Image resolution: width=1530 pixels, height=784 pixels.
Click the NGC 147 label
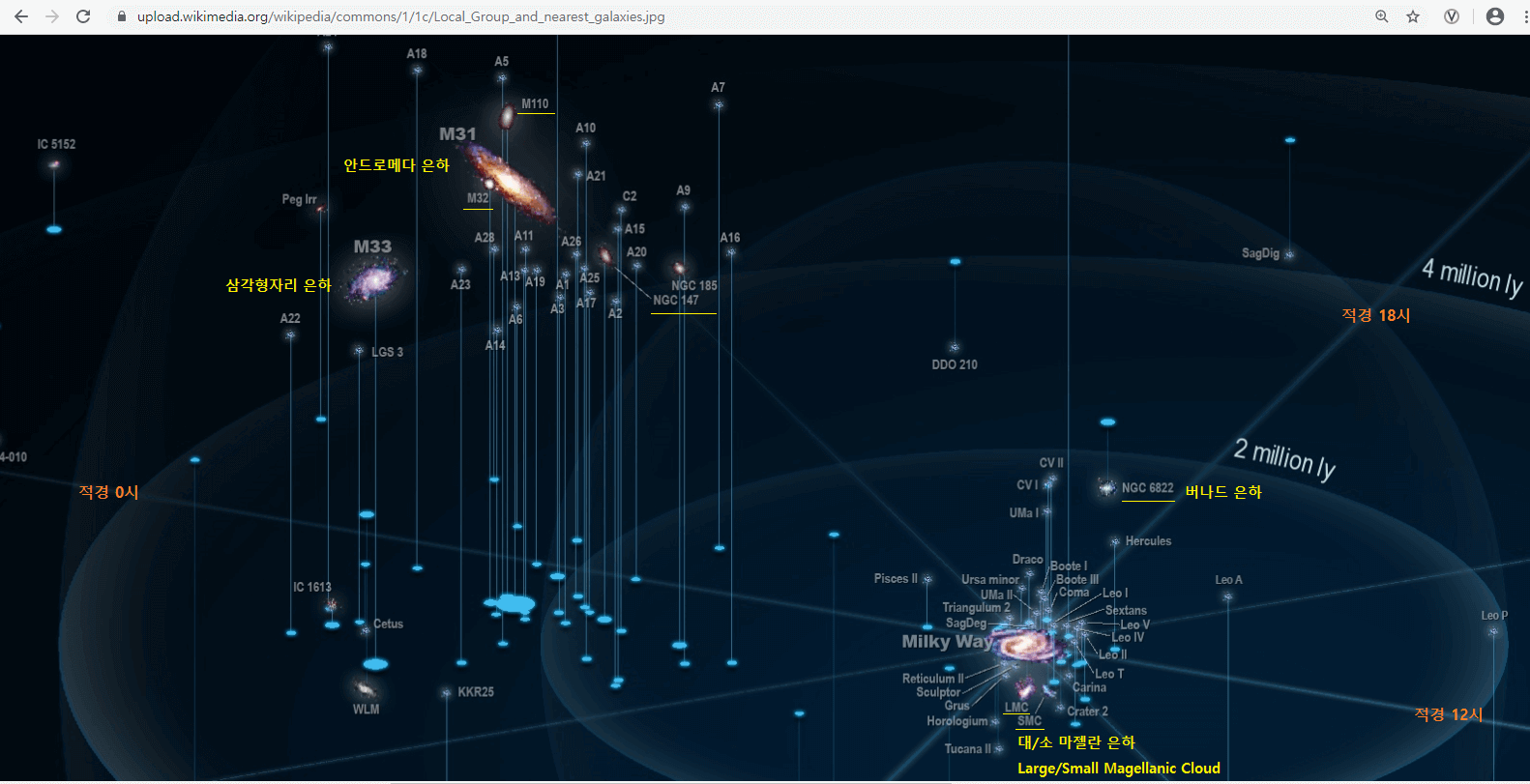point(676,300)
